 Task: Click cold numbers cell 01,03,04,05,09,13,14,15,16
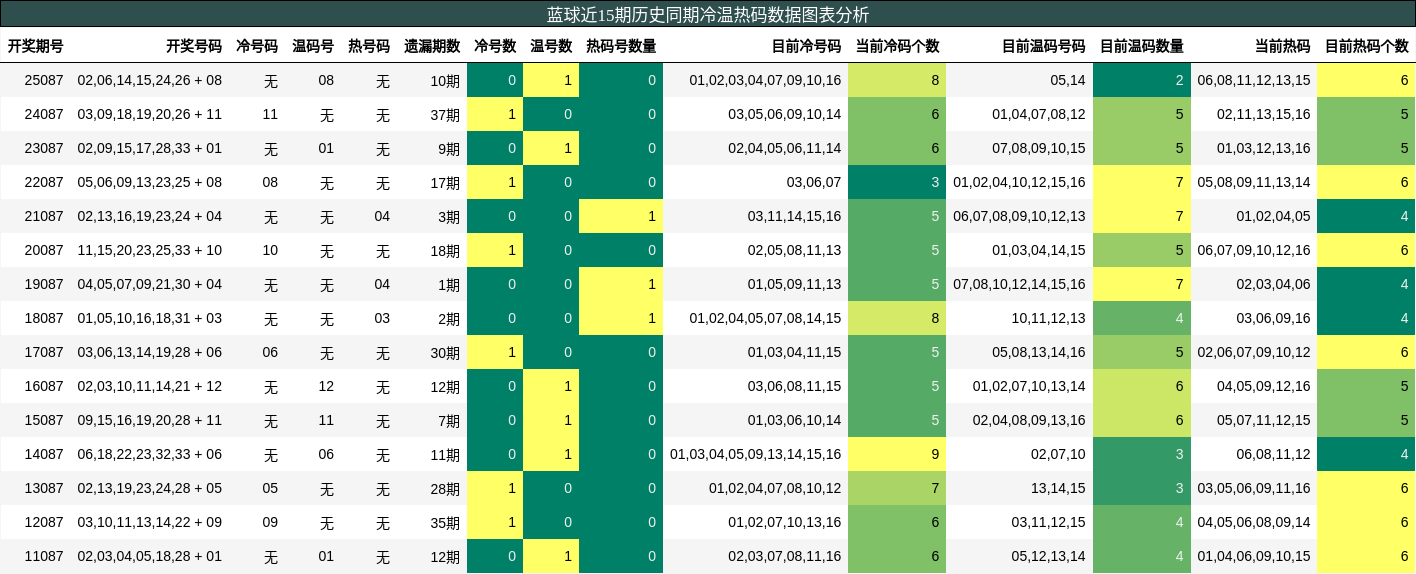(756, 454)
